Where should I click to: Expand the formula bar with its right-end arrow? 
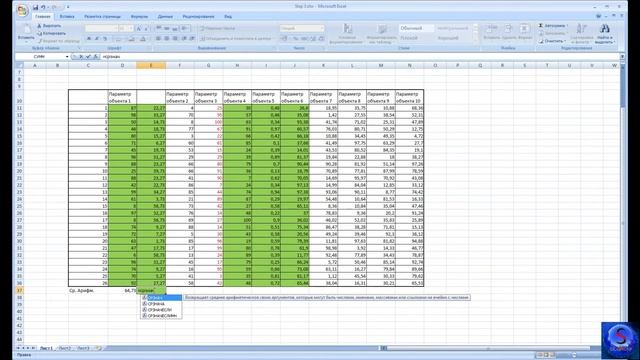point(622,57)
